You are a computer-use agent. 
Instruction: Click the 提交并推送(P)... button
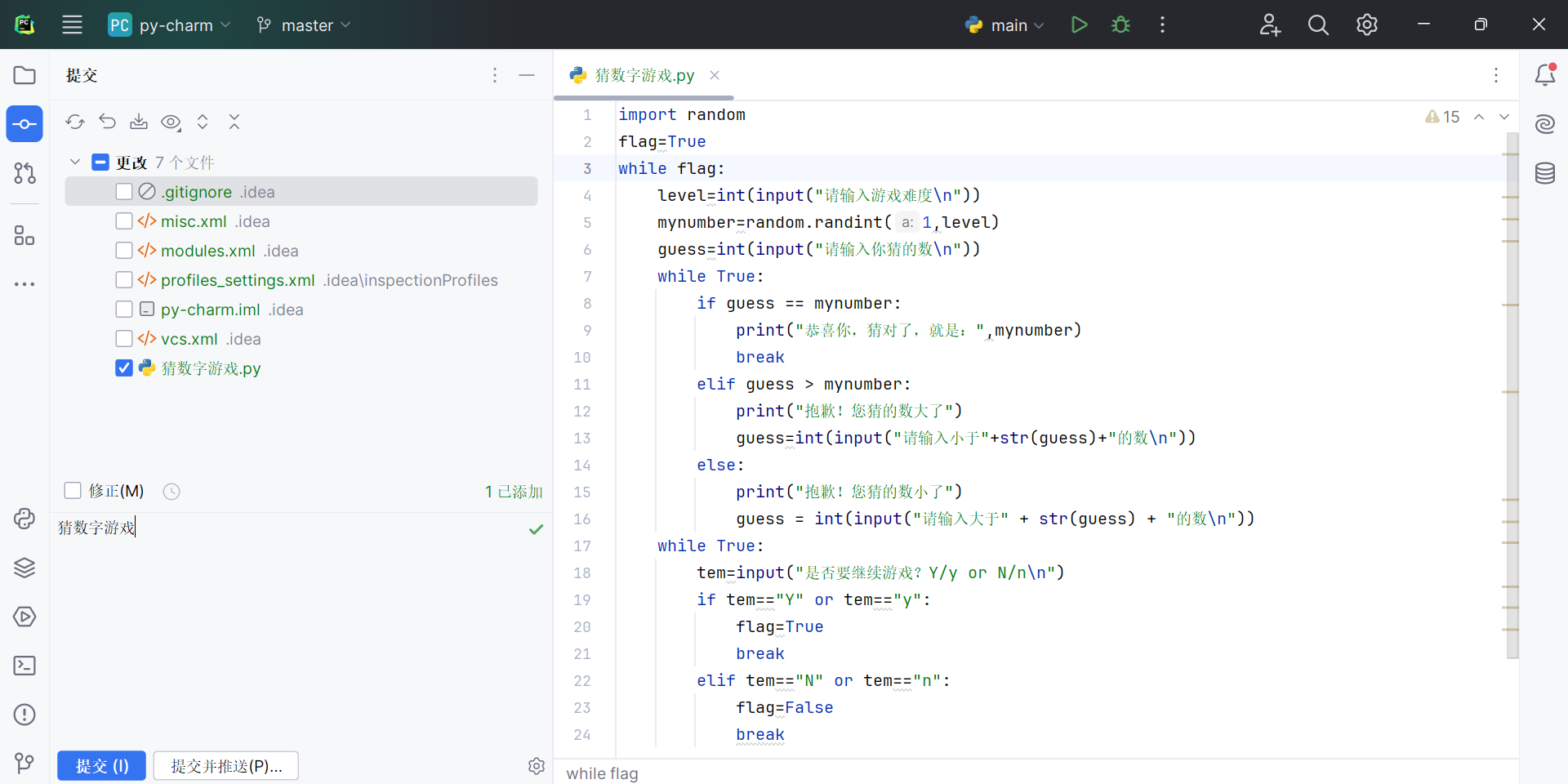(226, 766)
